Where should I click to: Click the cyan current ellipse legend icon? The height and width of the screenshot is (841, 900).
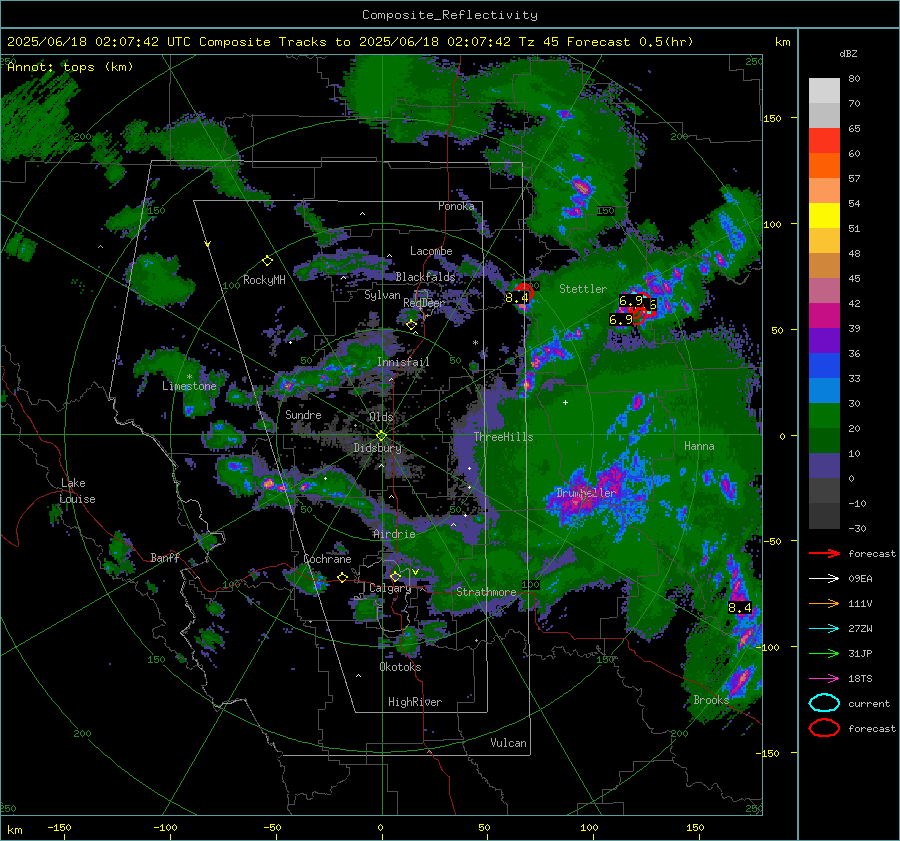point(824,703)
